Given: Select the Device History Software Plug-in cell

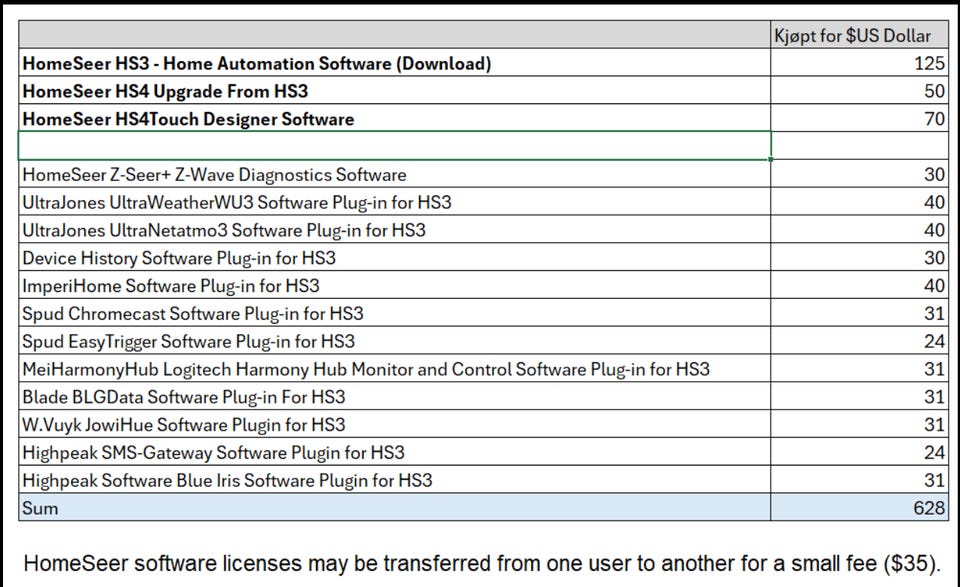Looking at the screenshot, I should pos(395,258).
